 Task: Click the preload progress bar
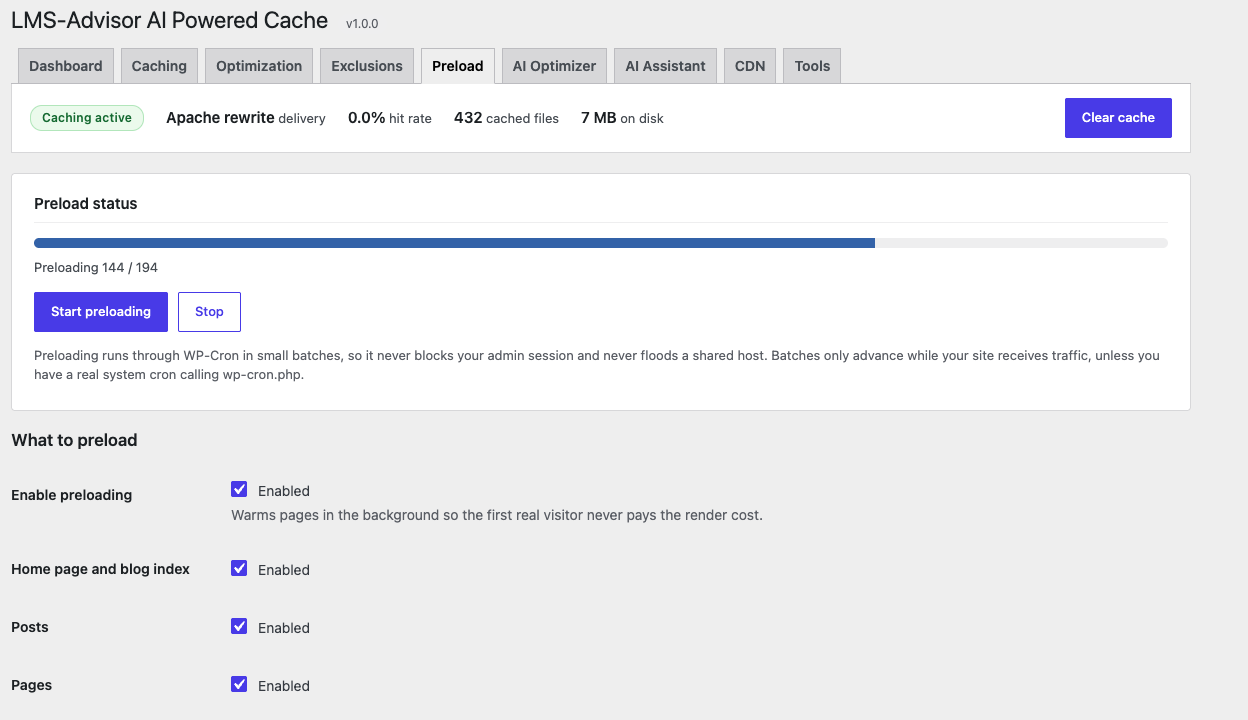(601, 243)
